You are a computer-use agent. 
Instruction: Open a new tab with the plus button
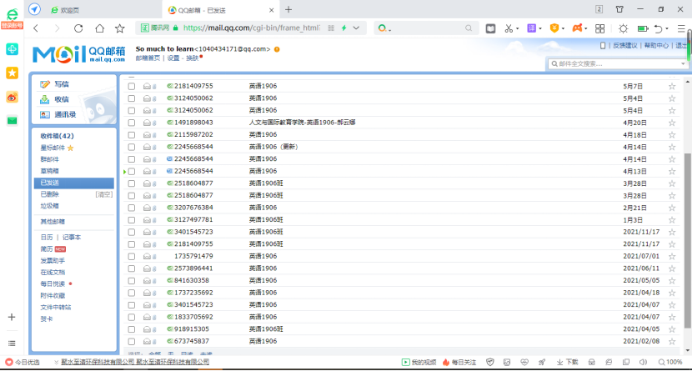tap(288, 10)
